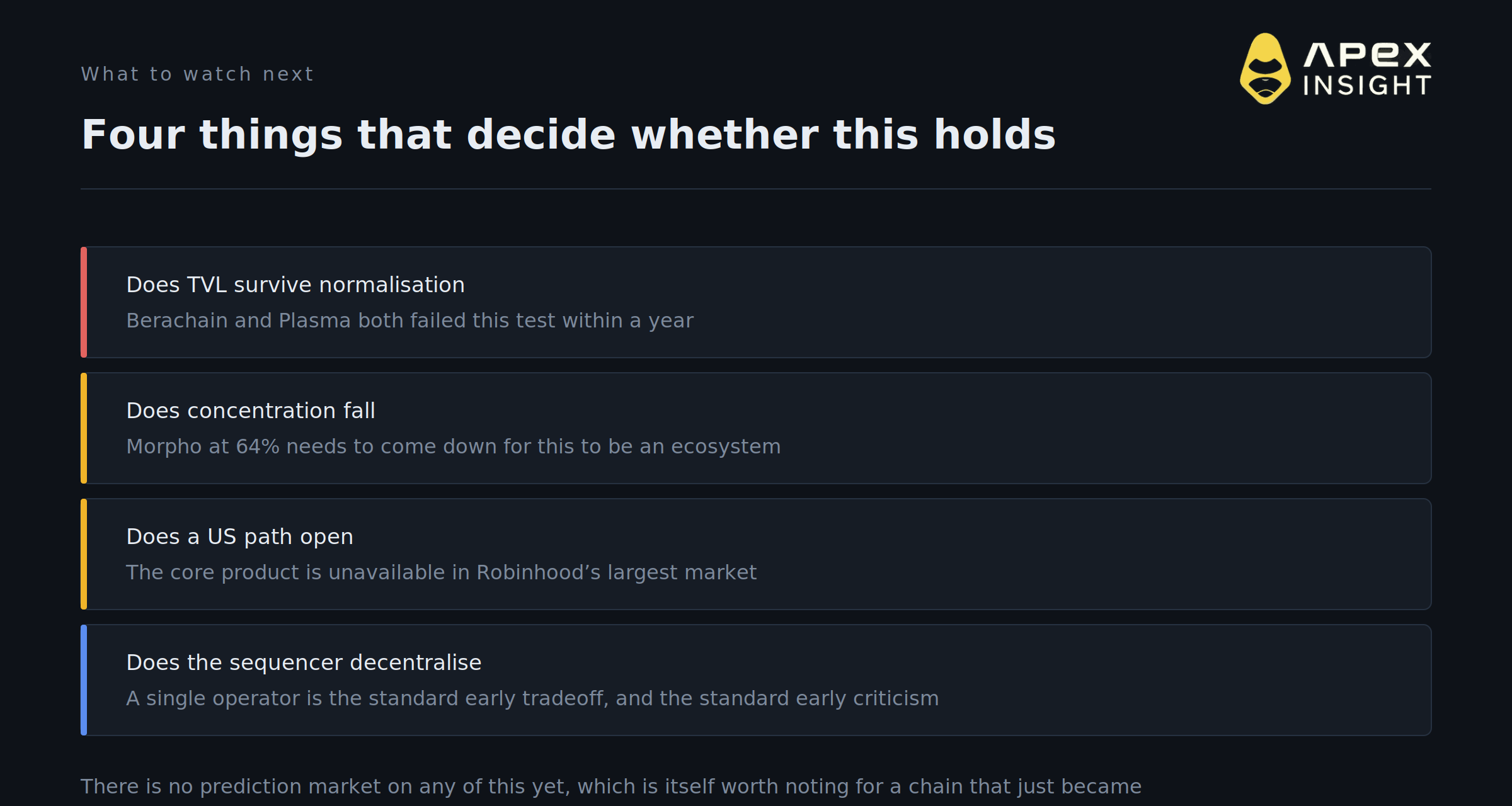Click the red accent bar on TVL card
Viewport: 1512px width, 806px height.
(x=84, y=302)
